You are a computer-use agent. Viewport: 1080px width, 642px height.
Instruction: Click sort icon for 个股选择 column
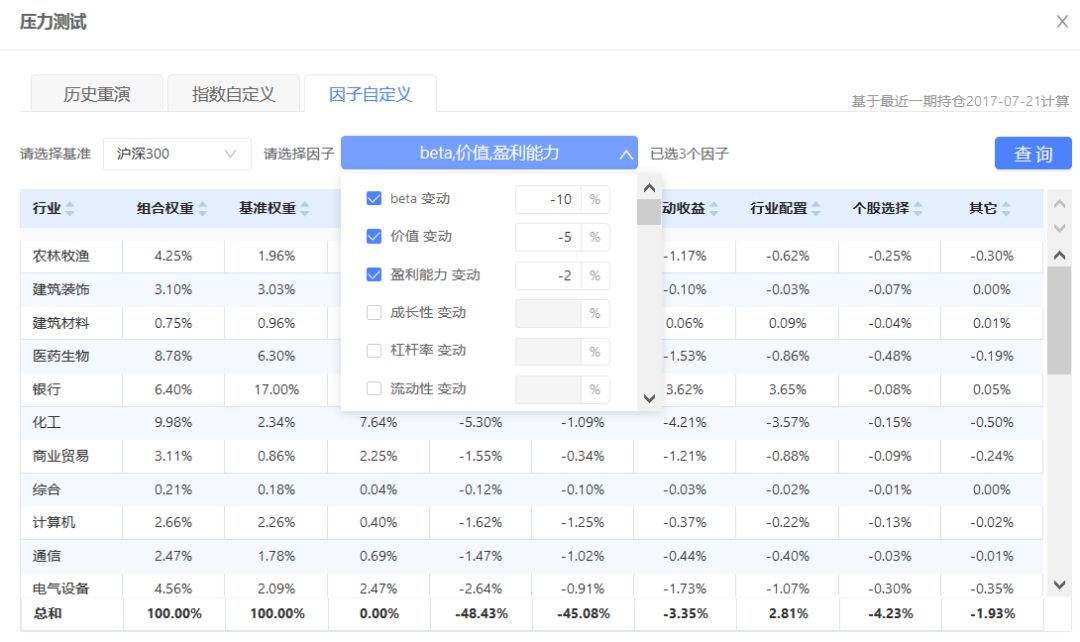coord(919,209)
